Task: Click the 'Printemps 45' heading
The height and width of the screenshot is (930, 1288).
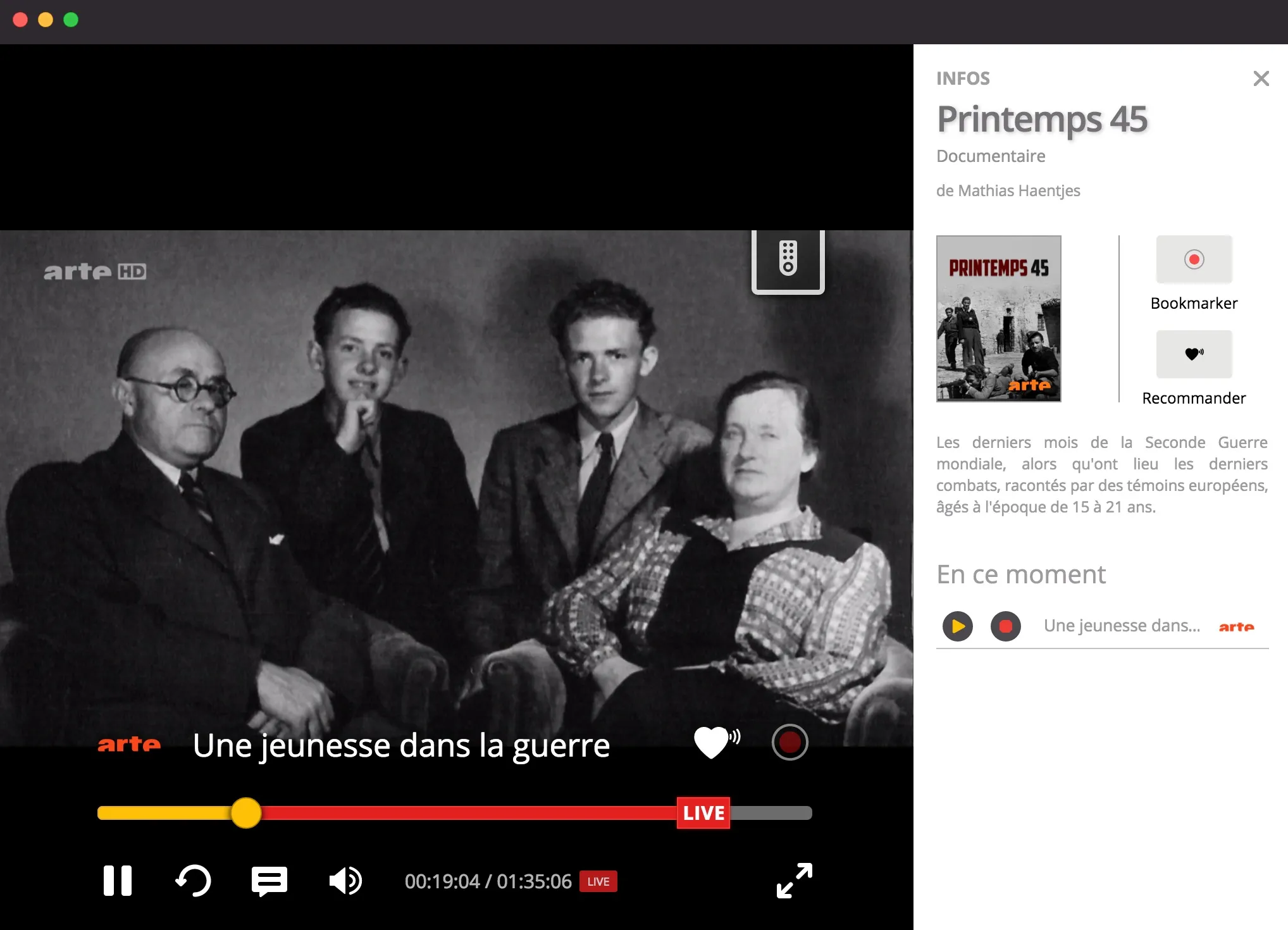Action: click(1042, 119)
